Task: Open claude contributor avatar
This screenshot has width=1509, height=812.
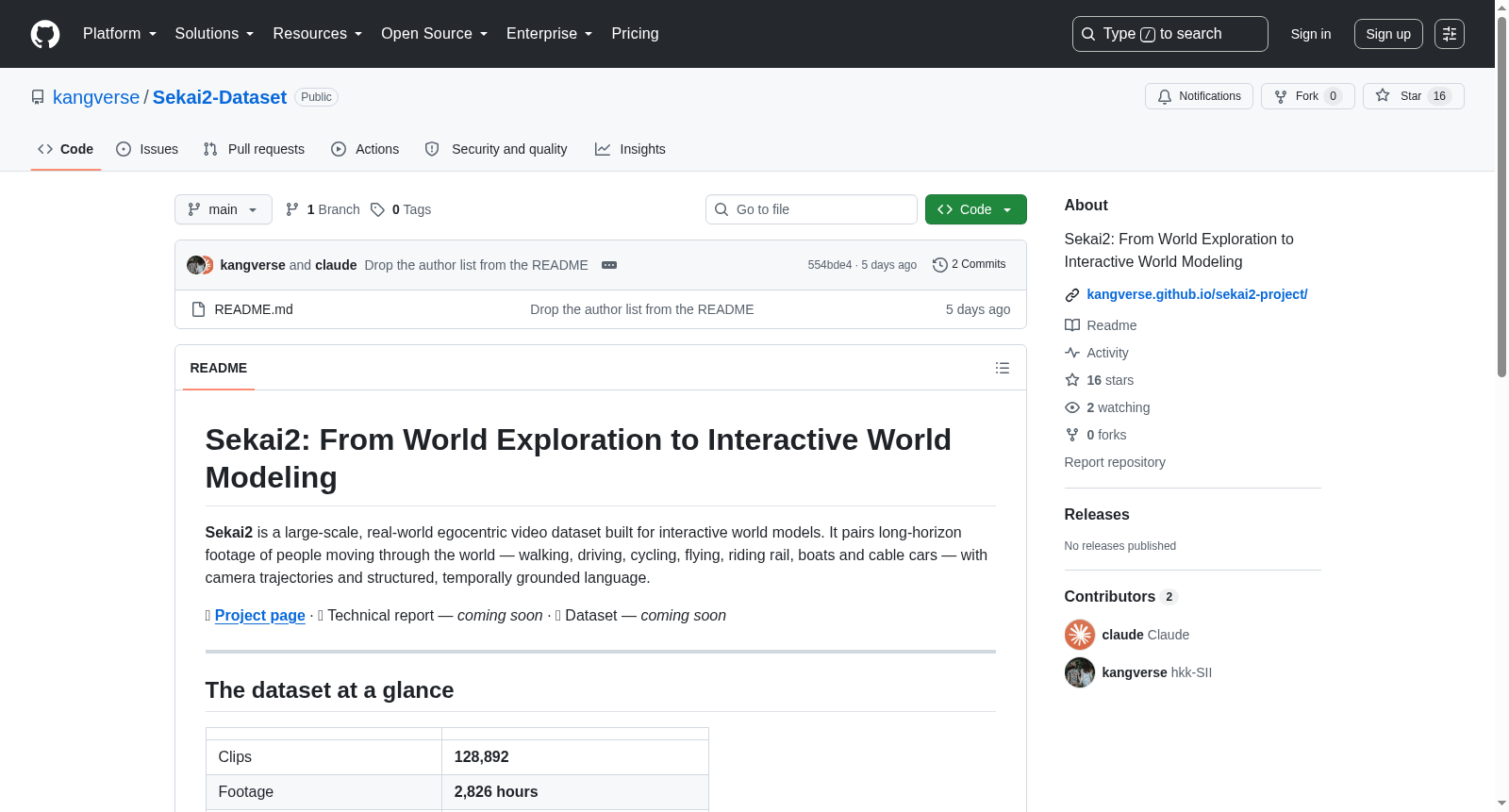Action: click(1080, 635)
